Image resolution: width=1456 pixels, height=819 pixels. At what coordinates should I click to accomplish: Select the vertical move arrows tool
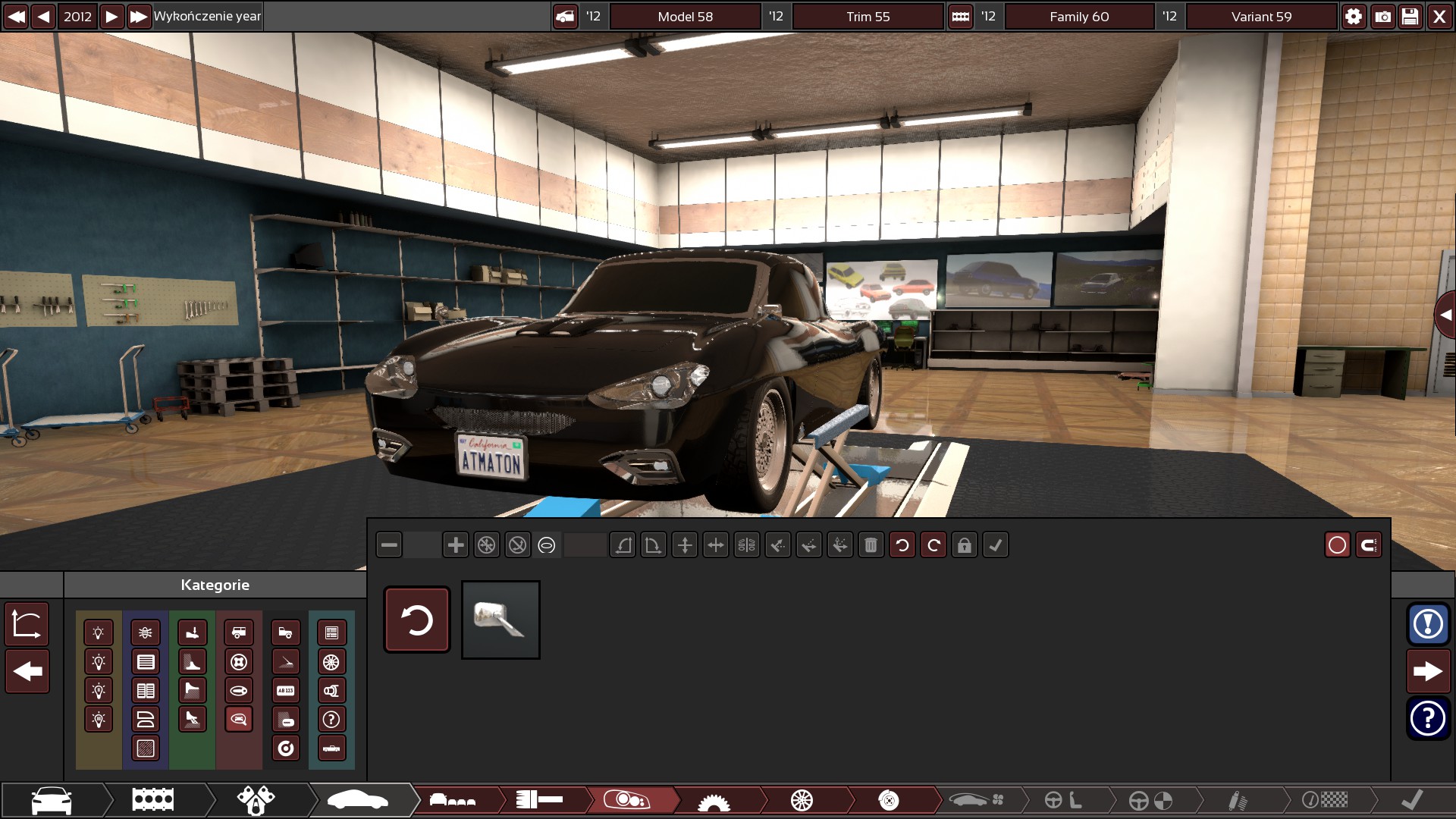[685, 544]
